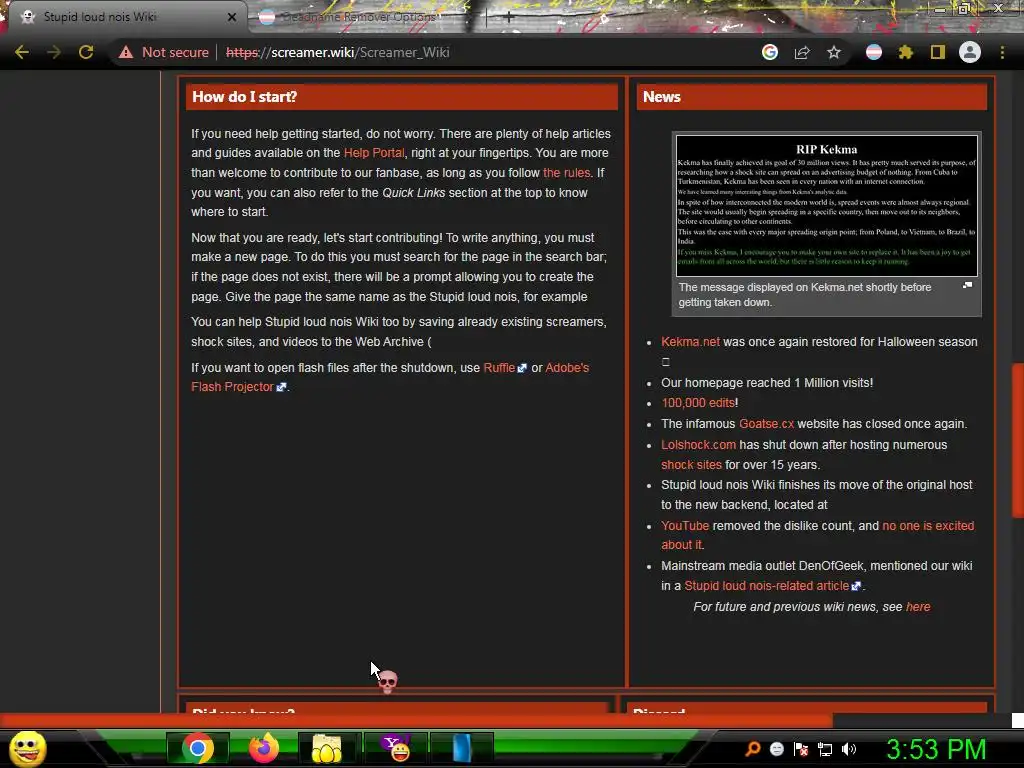Open the shock sites link
Viewport: 1024px width, 768px height.
(691, 465)
